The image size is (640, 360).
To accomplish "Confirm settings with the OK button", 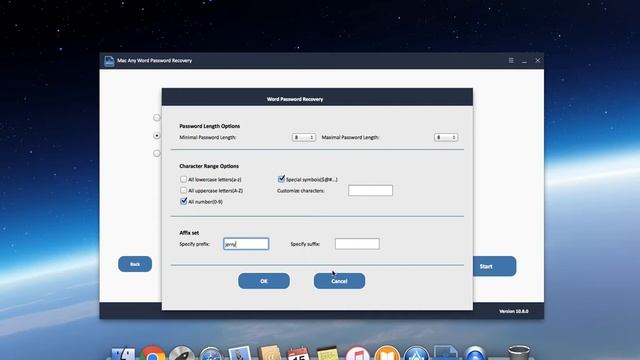I will pos(264,281).
